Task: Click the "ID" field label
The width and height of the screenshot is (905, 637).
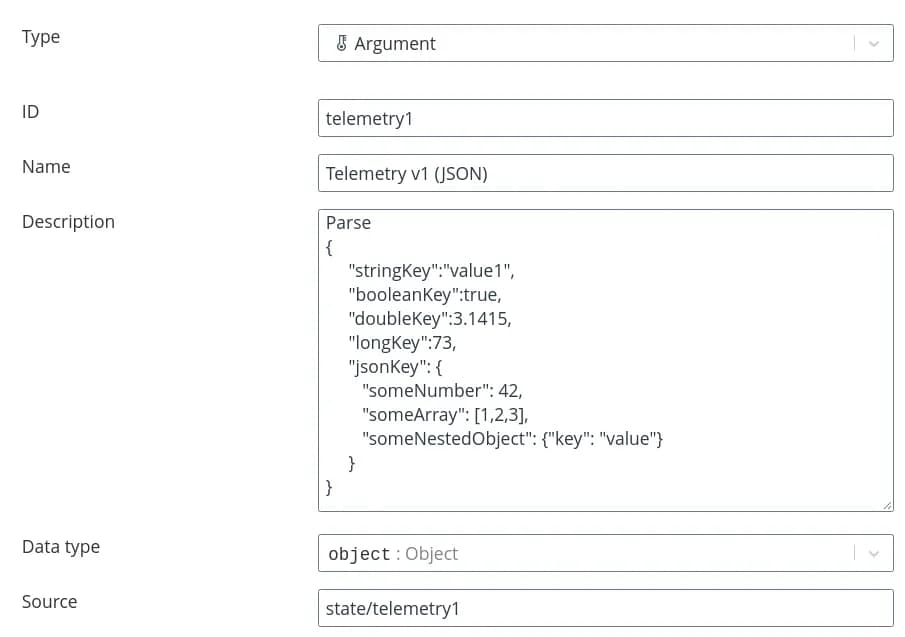Action: click(x=31, y=112)
